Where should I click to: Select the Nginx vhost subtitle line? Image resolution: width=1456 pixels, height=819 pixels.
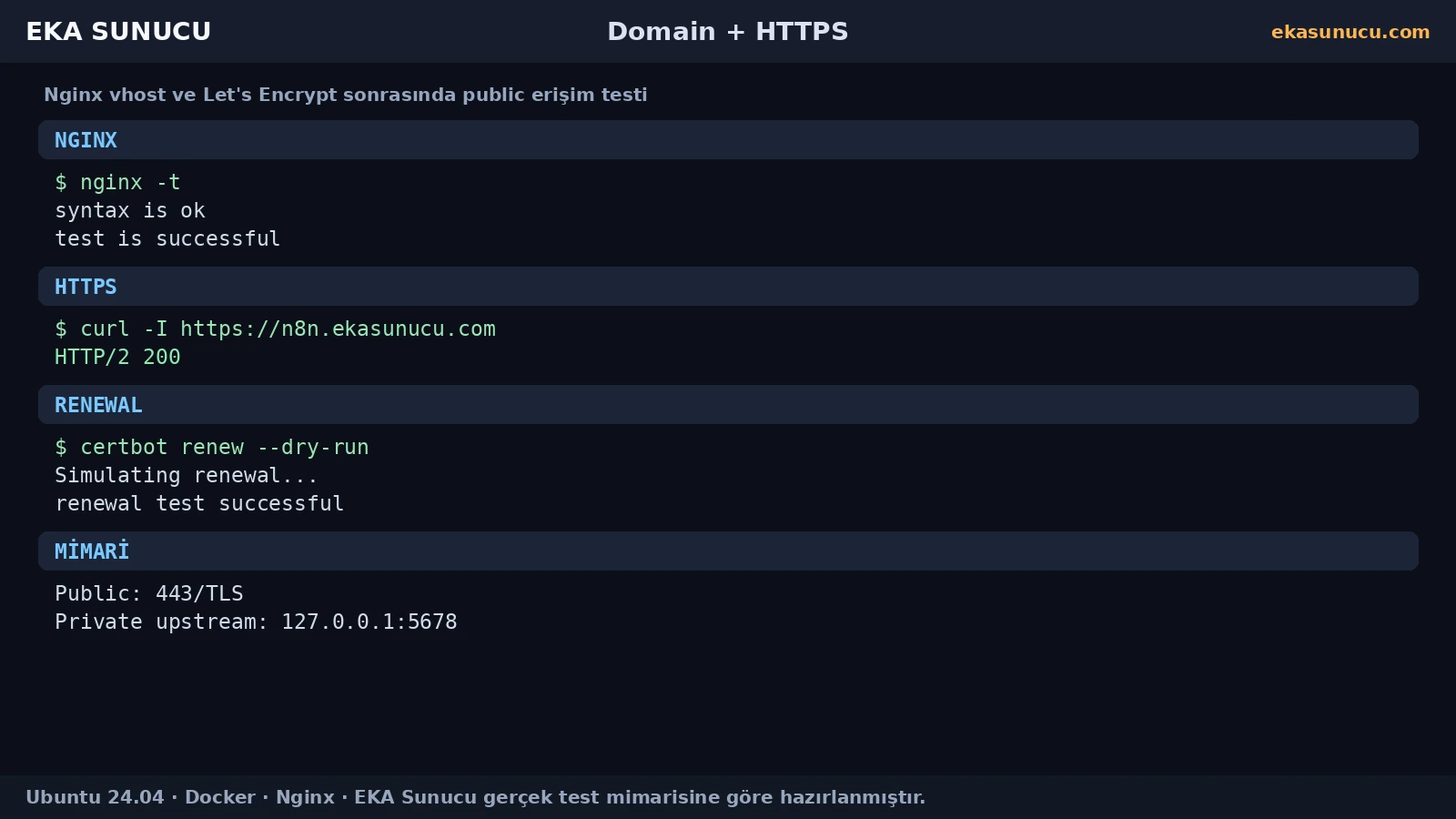[x=346, y=95]
